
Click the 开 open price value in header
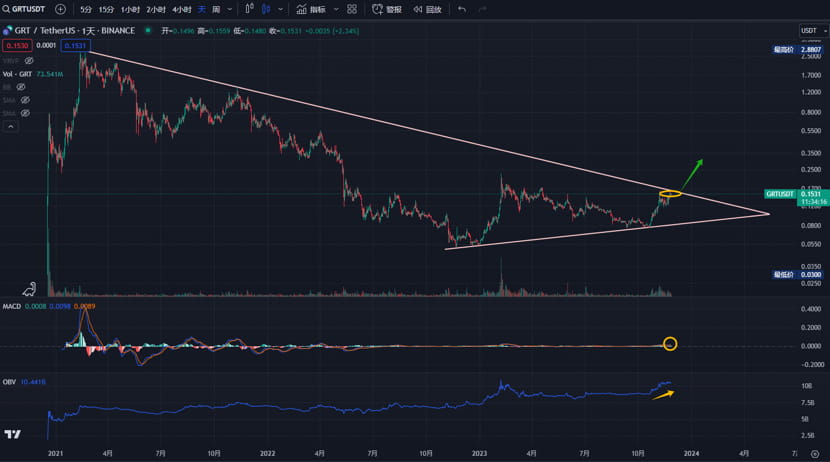tap(184, 31)
